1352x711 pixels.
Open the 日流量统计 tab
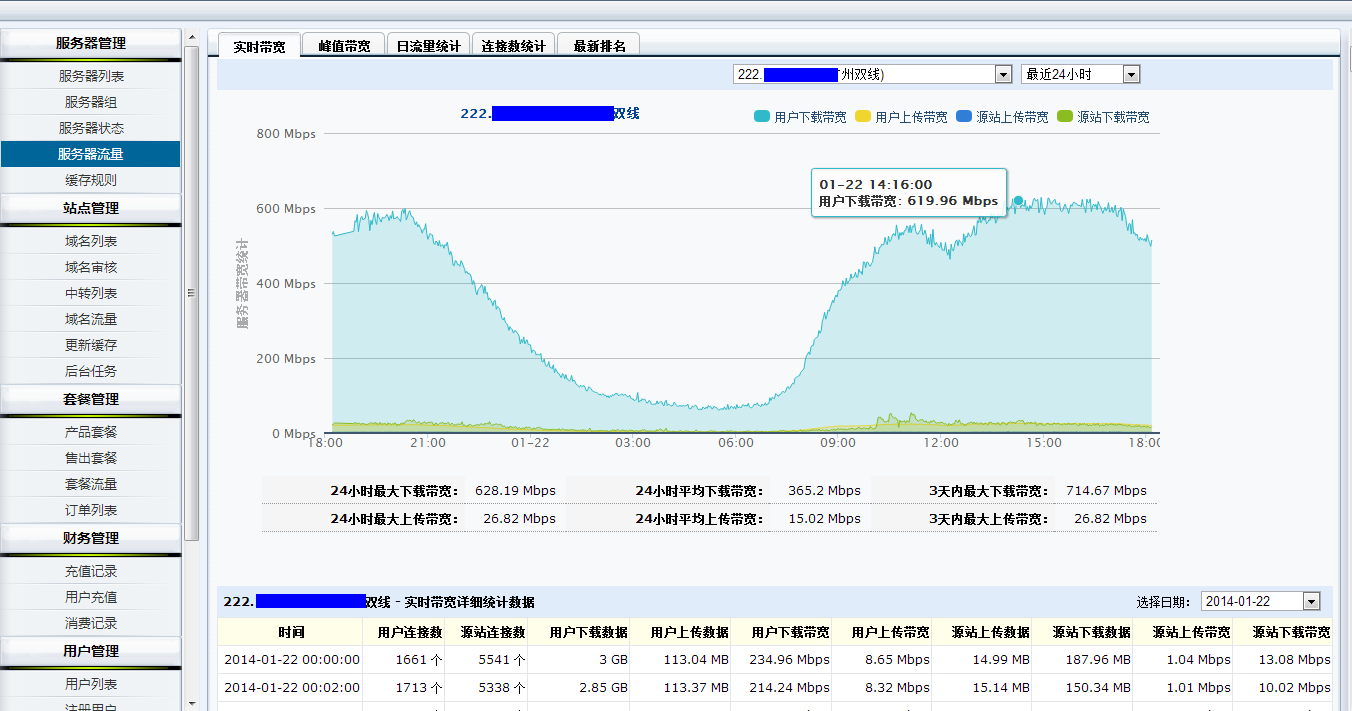point(428,46)
